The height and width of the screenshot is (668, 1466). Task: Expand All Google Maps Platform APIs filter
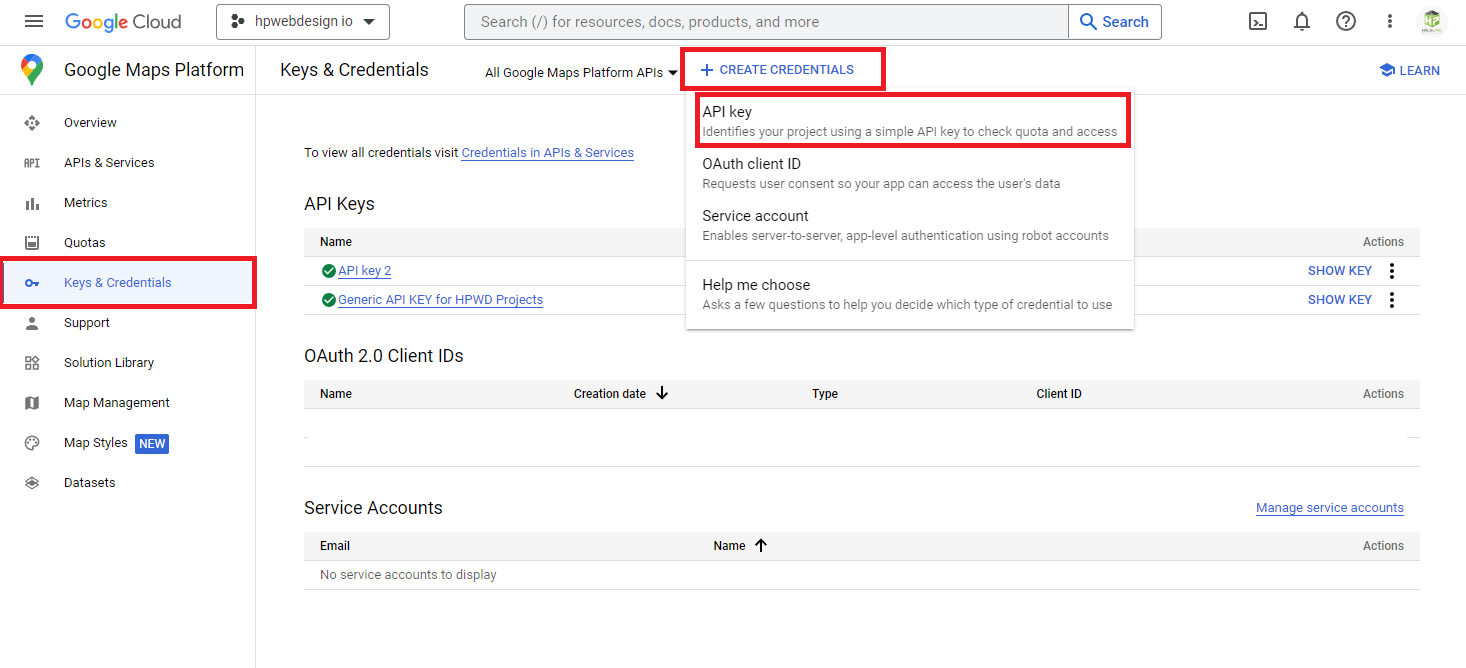click(581, 72)
